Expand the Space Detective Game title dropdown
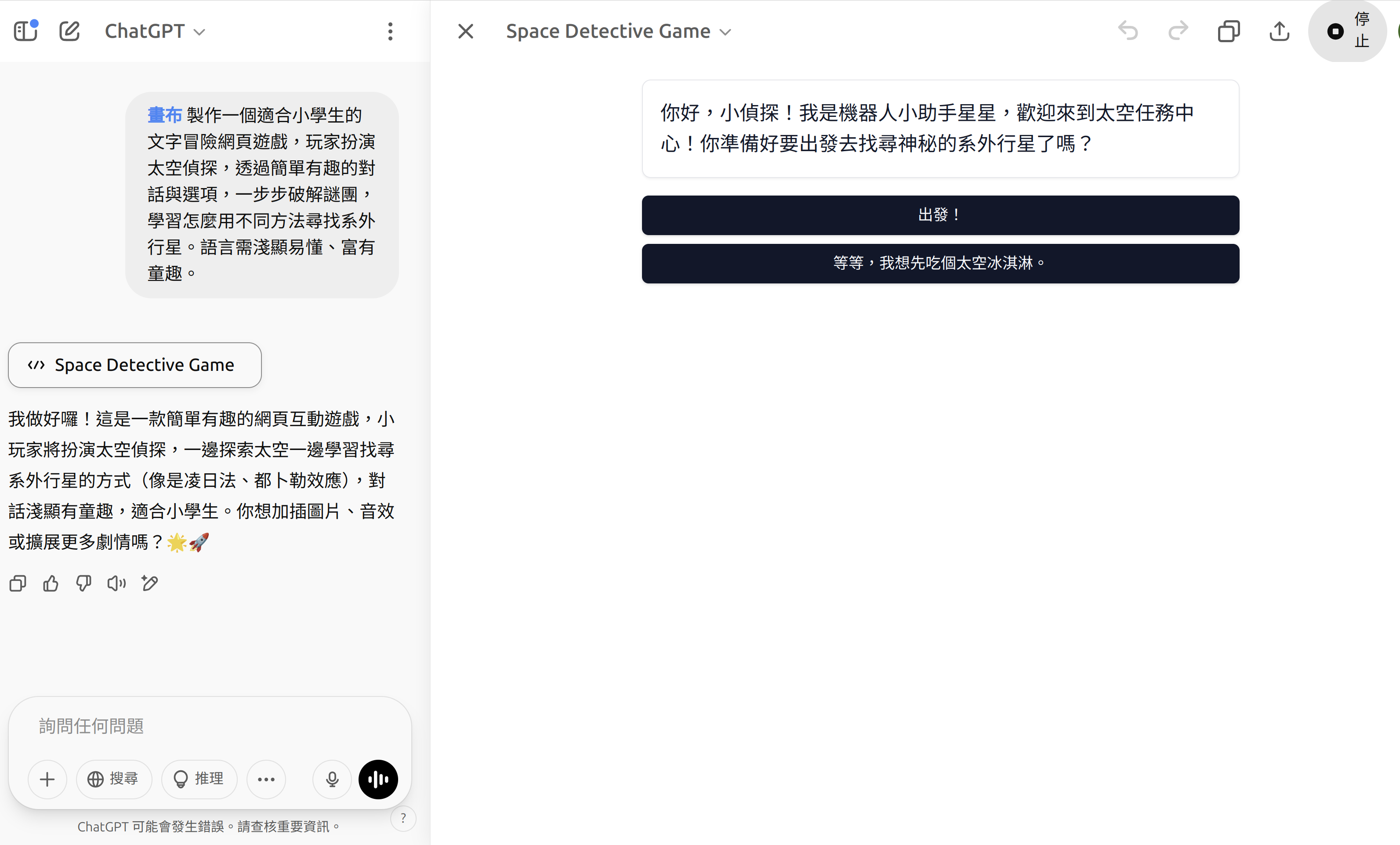The width and height of the screenshot is (1400, 845). click(618, 31)
